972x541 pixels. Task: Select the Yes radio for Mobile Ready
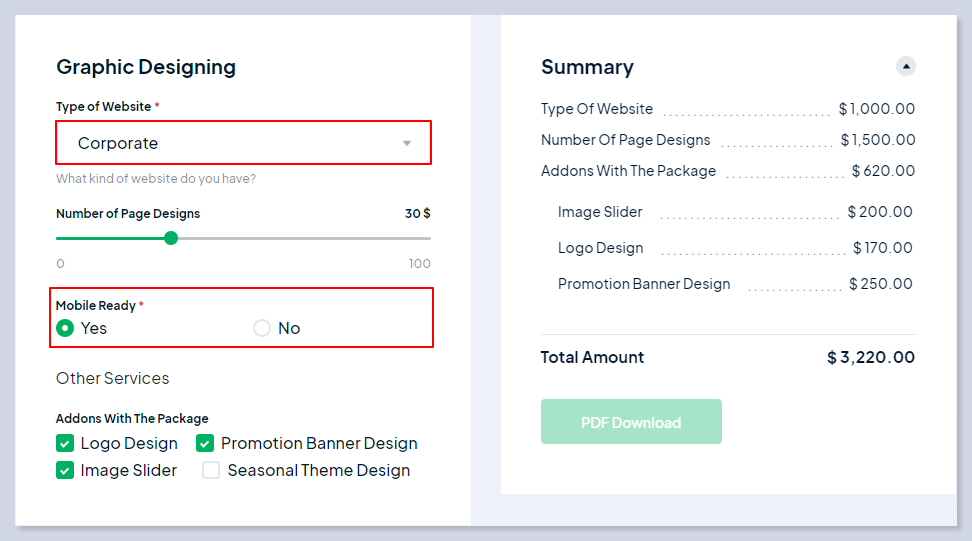coord(66,328)
